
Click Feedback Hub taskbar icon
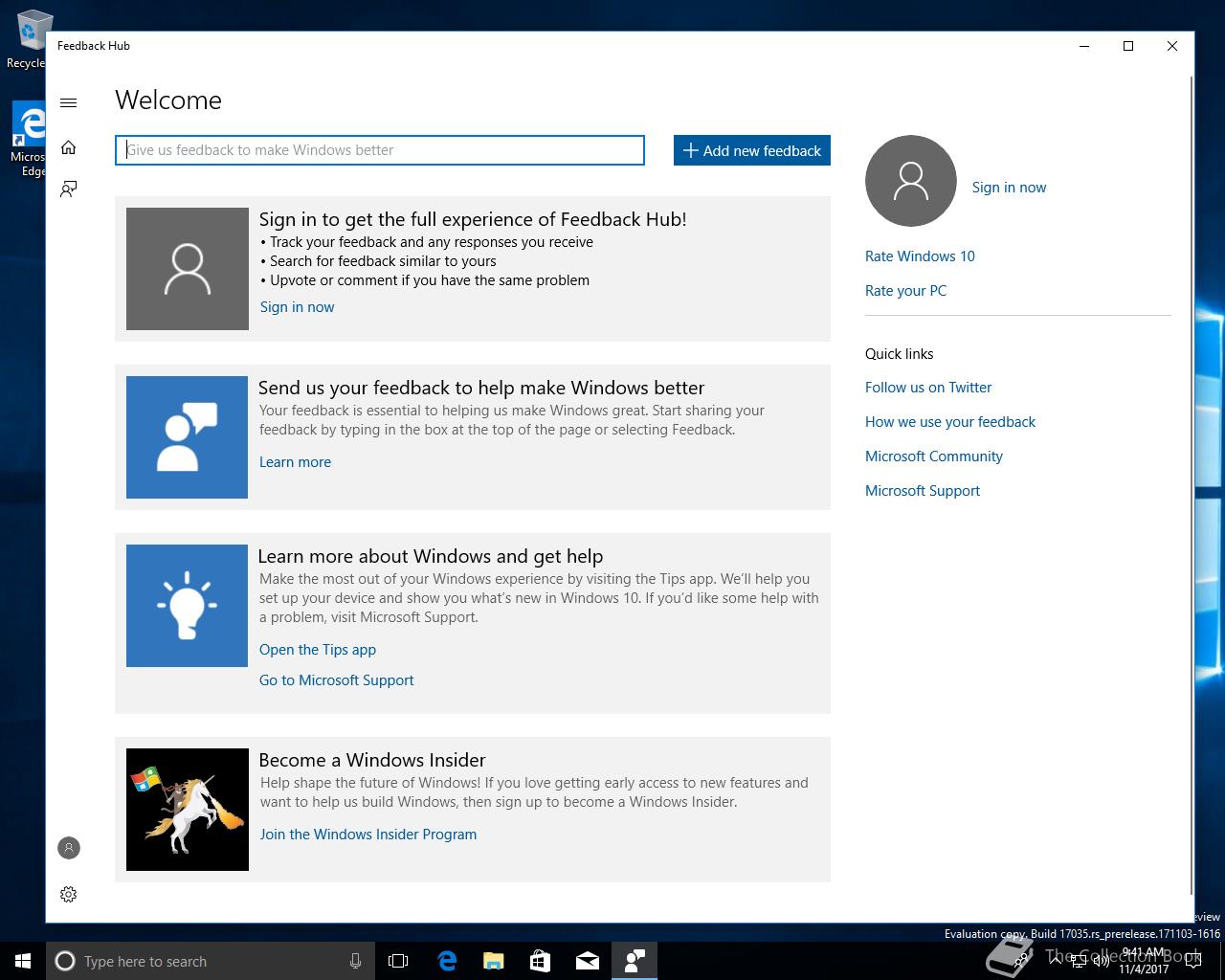[635, 961]
